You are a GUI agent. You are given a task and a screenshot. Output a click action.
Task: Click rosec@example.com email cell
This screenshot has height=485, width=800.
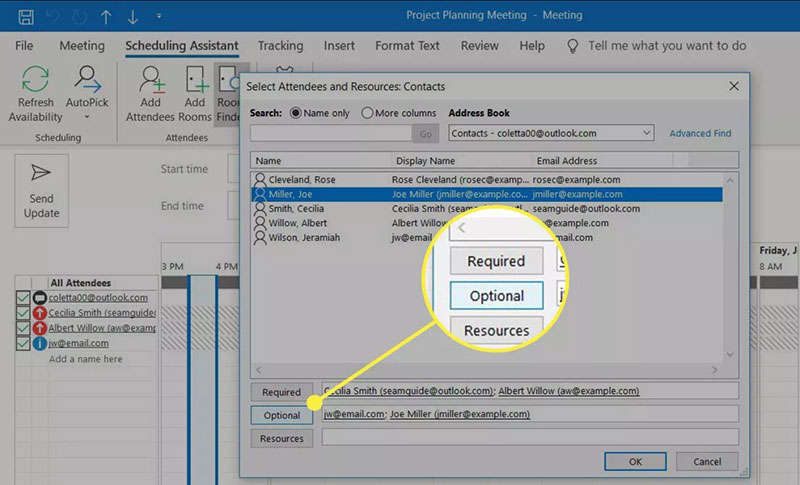[577, 180]
